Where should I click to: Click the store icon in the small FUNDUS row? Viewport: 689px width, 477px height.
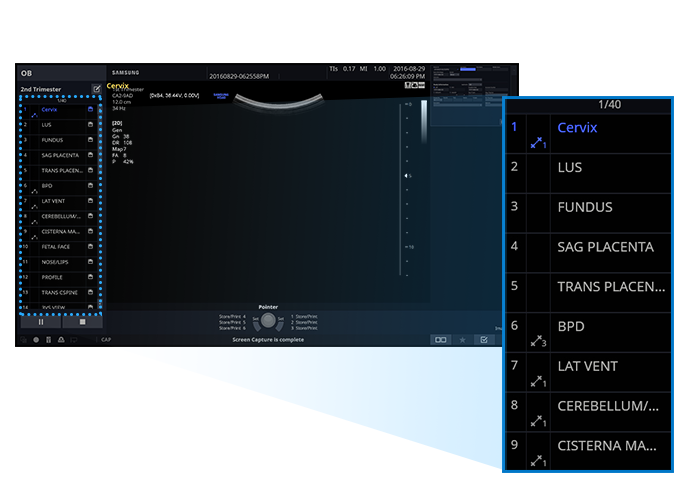(91, 140)
